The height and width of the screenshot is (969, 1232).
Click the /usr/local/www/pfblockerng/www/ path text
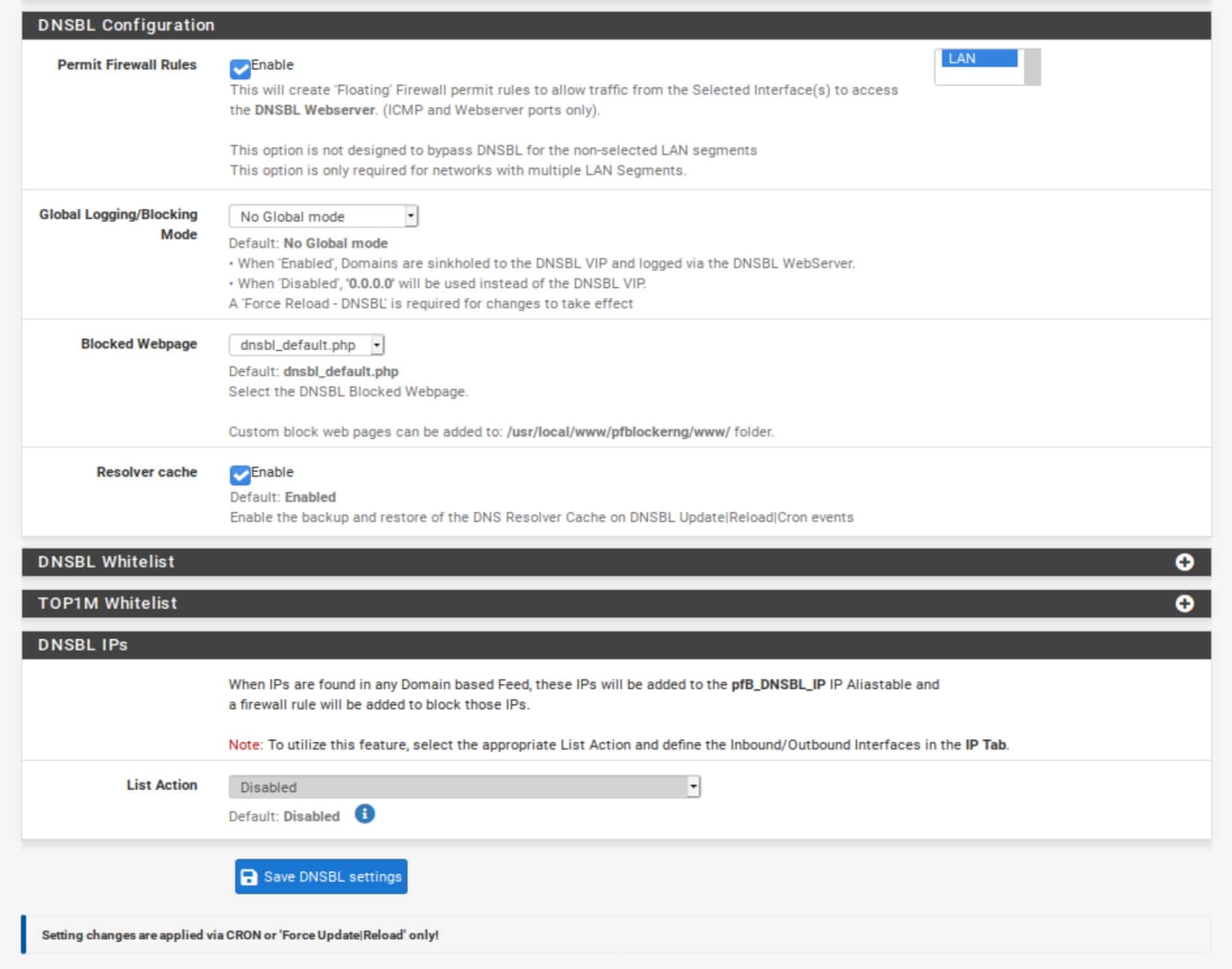[618, 432]
